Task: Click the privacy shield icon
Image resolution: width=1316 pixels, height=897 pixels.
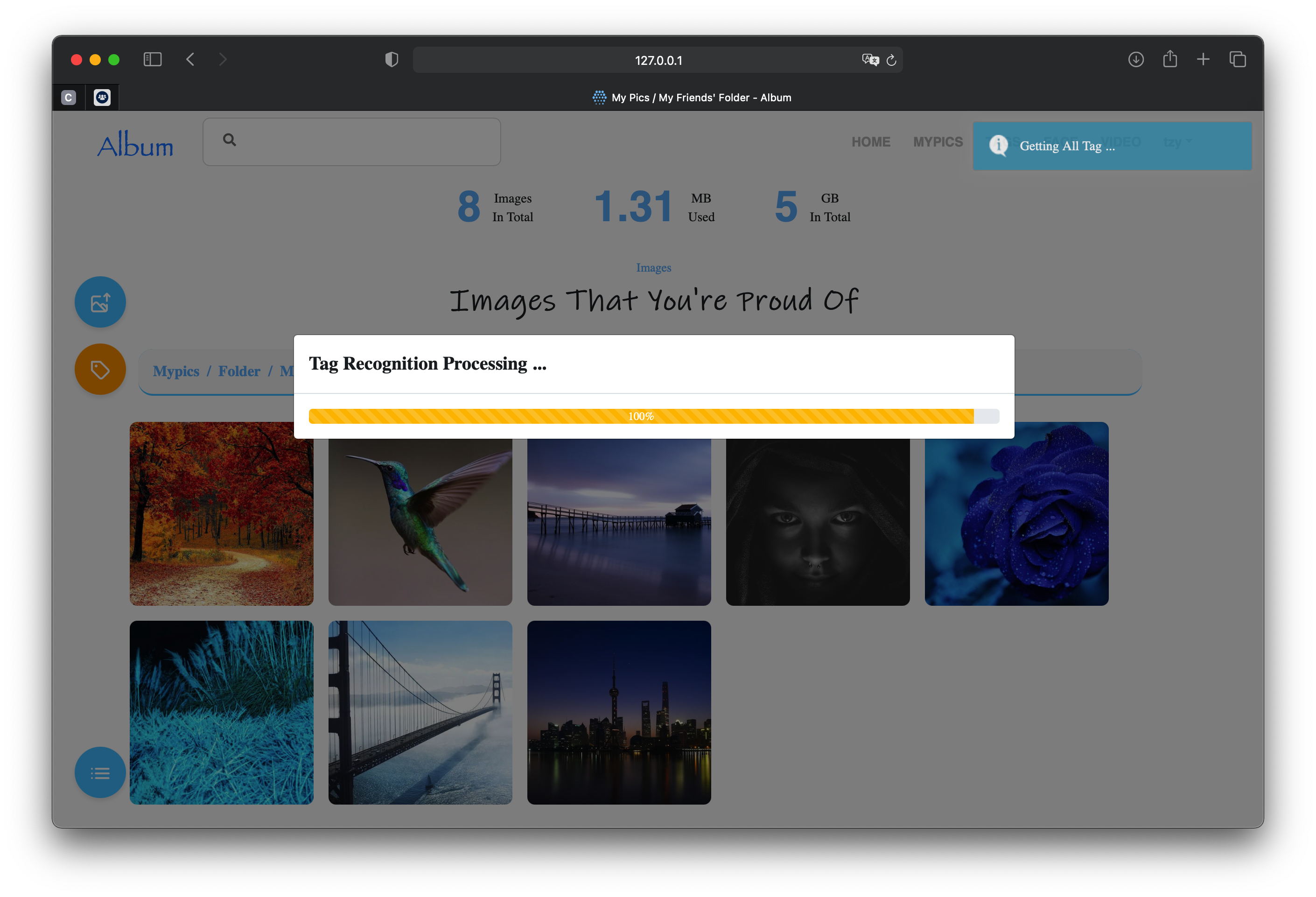Action: coord(391,59)
